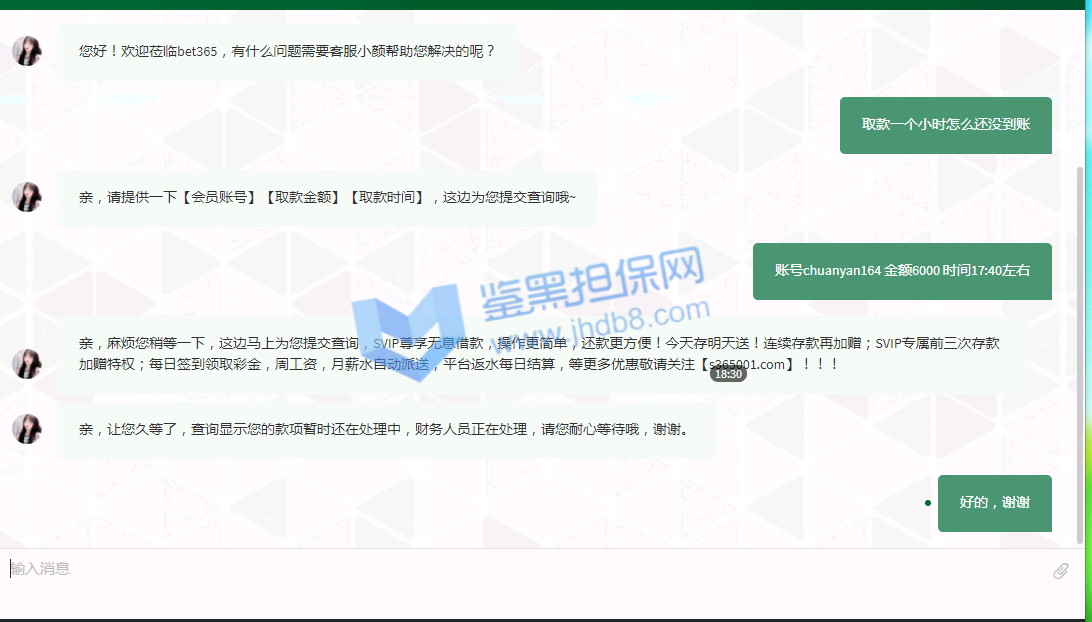Click the agent avatar beside the welcome message
Viewport: 1092px width, 622px height.
tap(27, 51)
